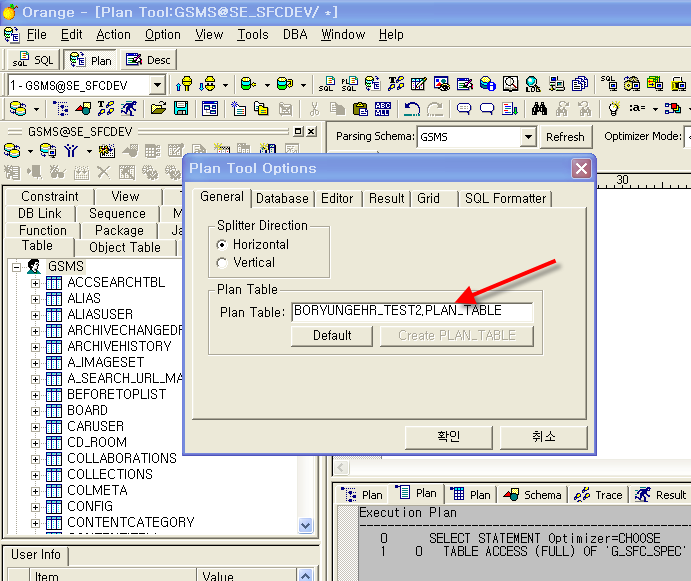Click the SQL tool icon in main toolbar
Screen dimensions: 691x581
pyautogui.click(x=327, y=84)
